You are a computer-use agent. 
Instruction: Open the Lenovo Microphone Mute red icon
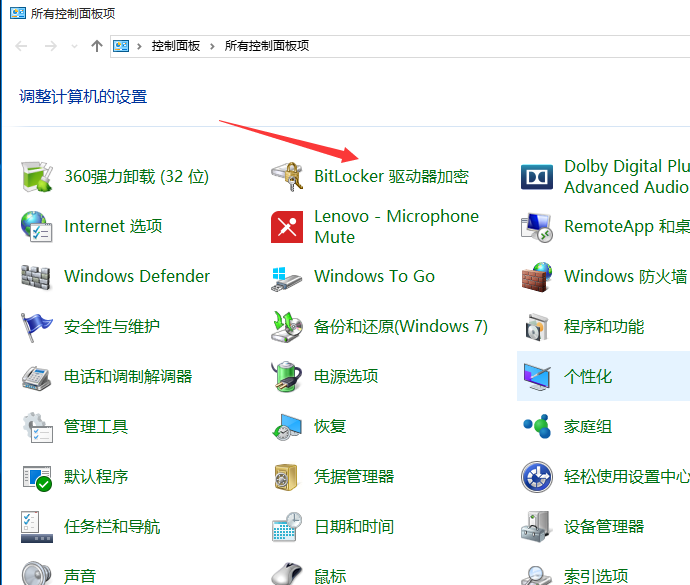point(287,227)
